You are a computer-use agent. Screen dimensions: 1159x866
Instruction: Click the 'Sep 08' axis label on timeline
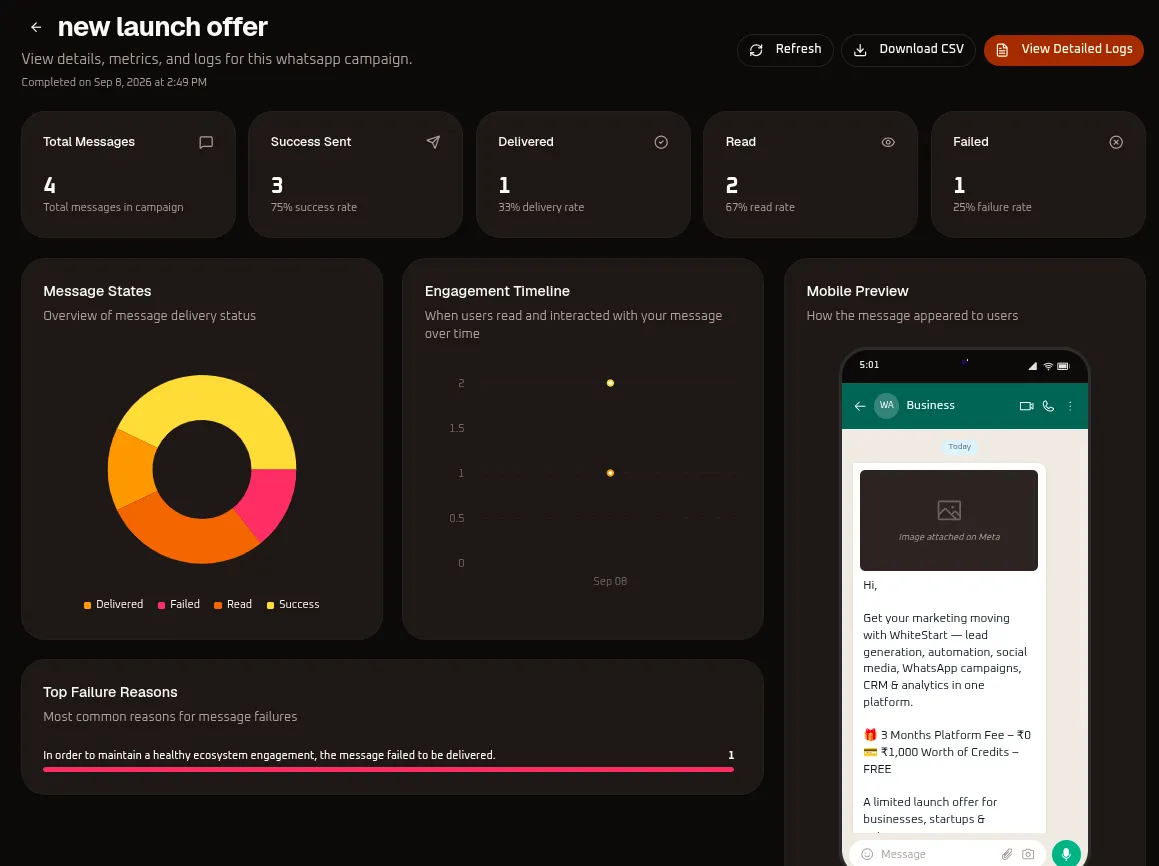coord(610,582)
